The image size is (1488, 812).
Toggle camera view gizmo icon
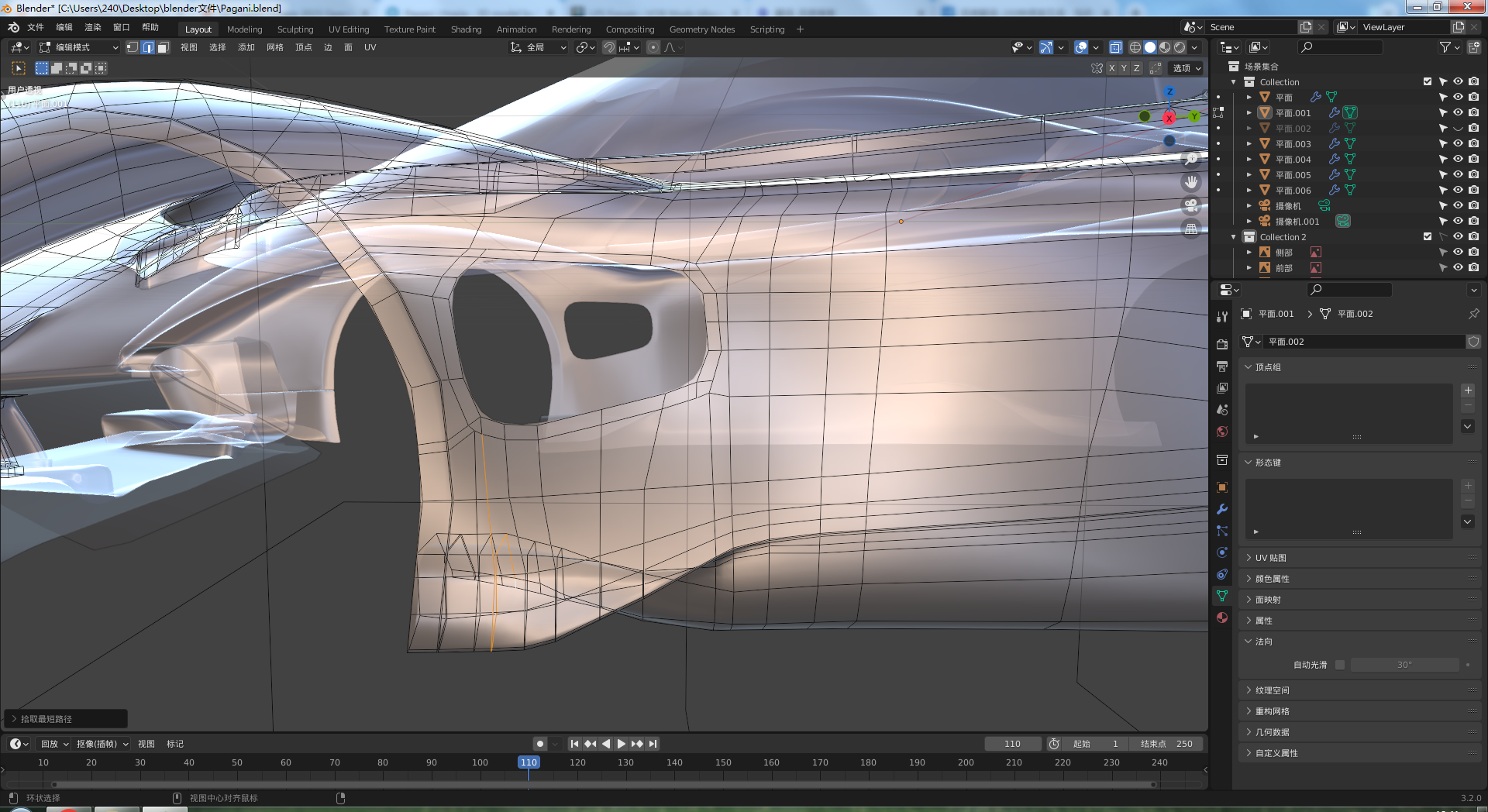1191,206
